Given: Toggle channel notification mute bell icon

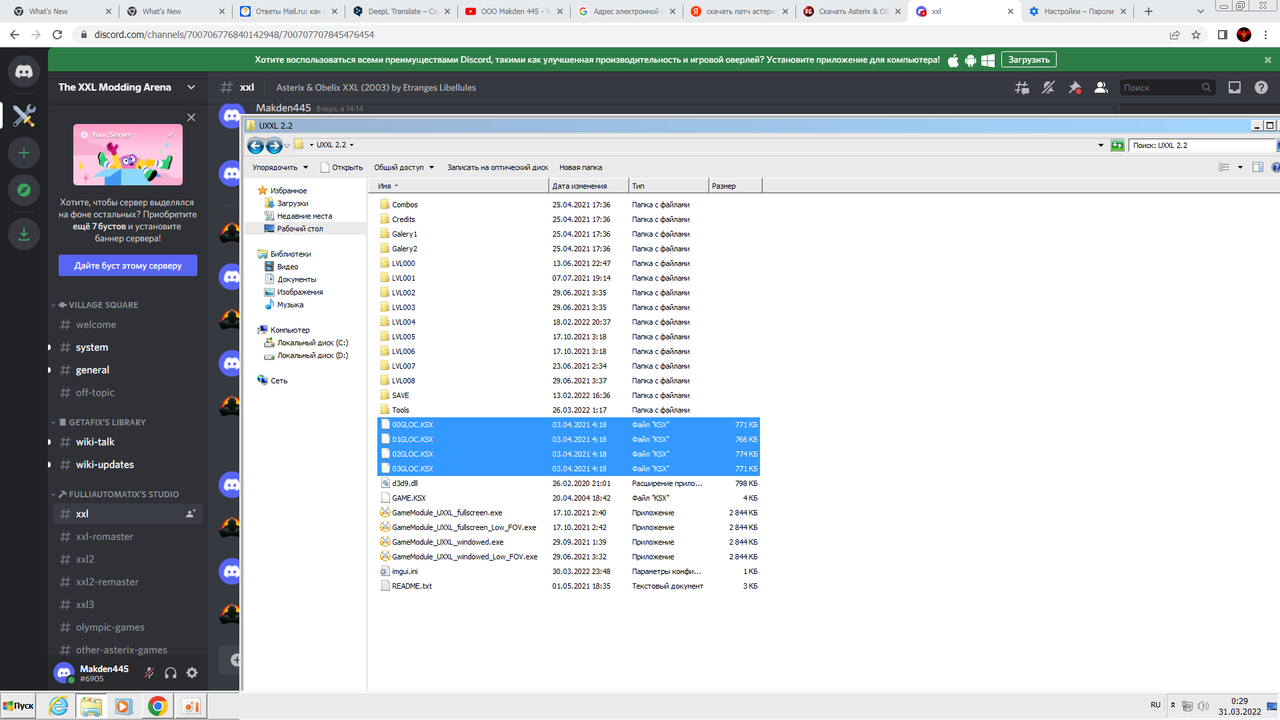Looking at the screenshot, I should click(1048, 87).
